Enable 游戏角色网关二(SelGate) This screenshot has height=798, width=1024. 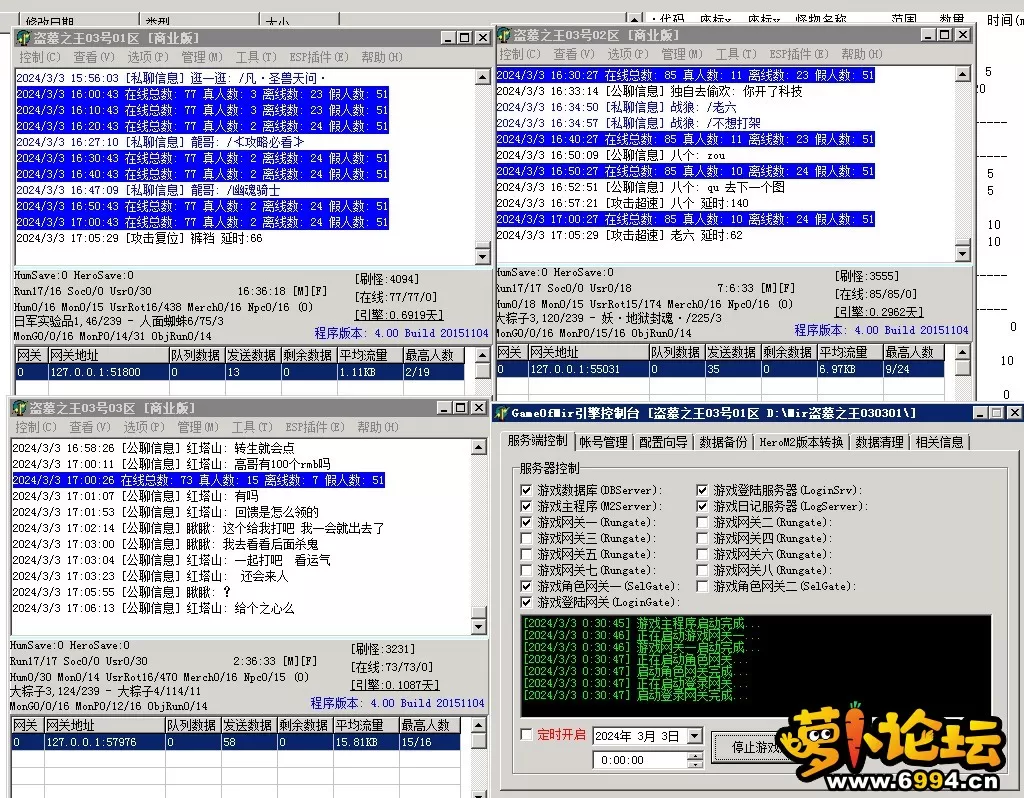[x=702, y=586]
